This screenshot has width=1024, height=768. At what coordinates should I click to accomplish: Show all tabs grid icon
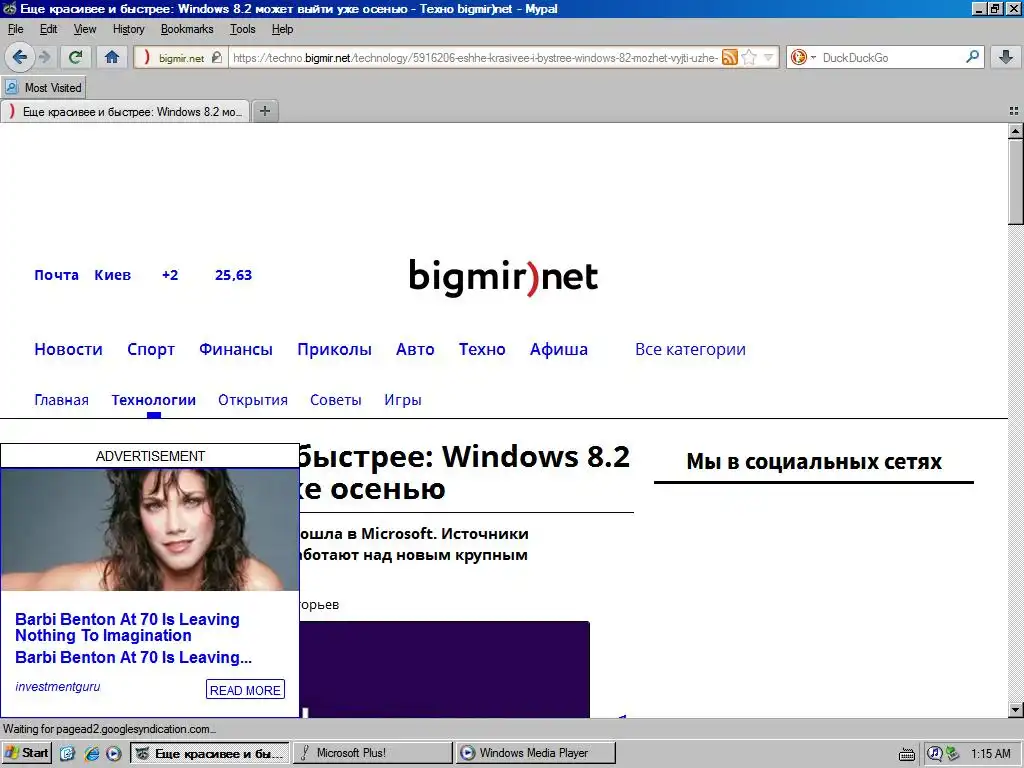pyautogui.click(x=1014, y=111)
